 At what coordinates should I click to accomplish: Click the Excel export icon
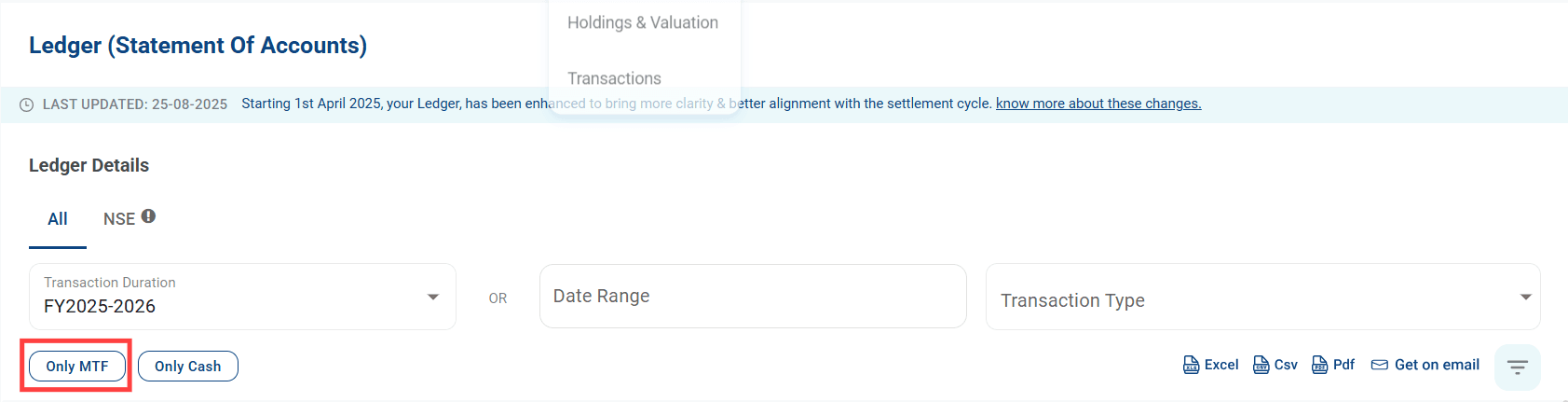[1191, 365]
